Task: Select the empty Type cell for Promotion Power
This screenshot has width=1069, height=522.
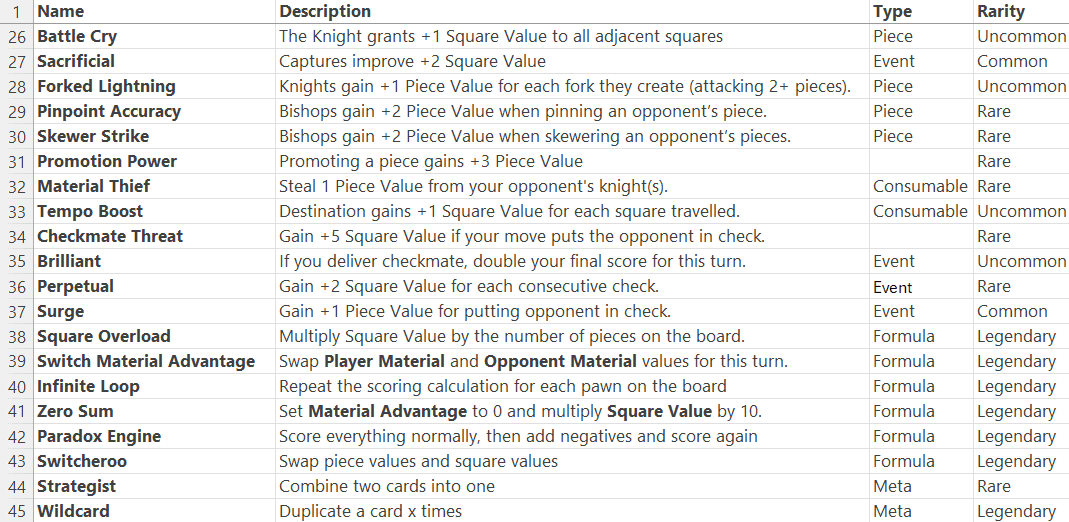Action: click(x=920, y=161)
